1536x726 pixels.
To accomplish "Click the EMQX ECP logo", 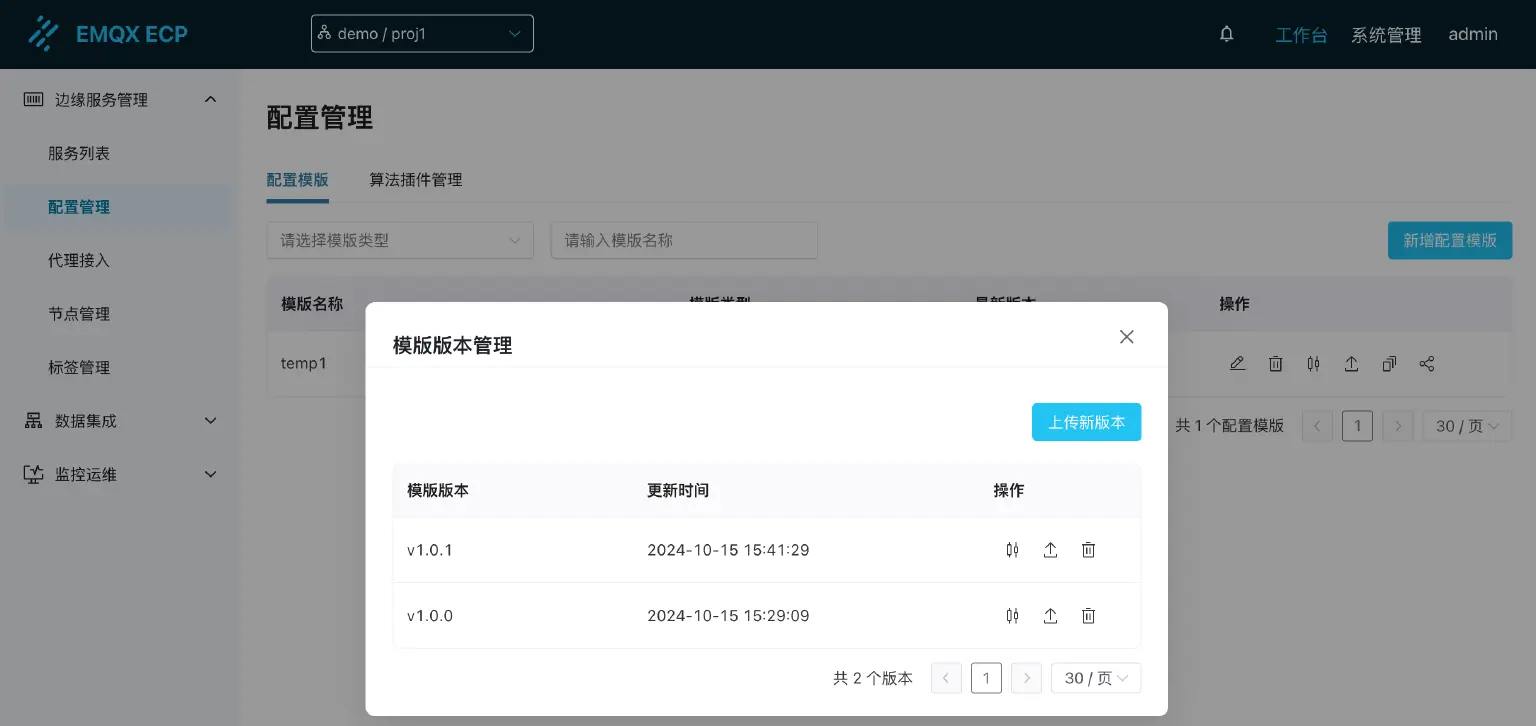I will point(110,33).
